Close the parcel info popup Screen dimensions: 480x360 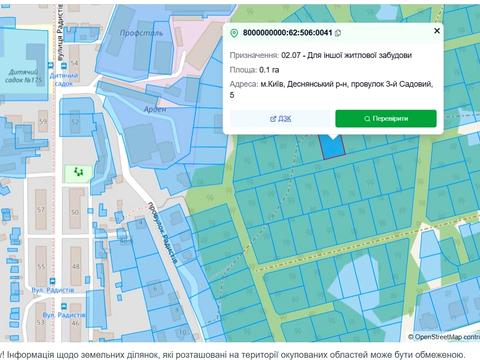(x=437, y=31)
